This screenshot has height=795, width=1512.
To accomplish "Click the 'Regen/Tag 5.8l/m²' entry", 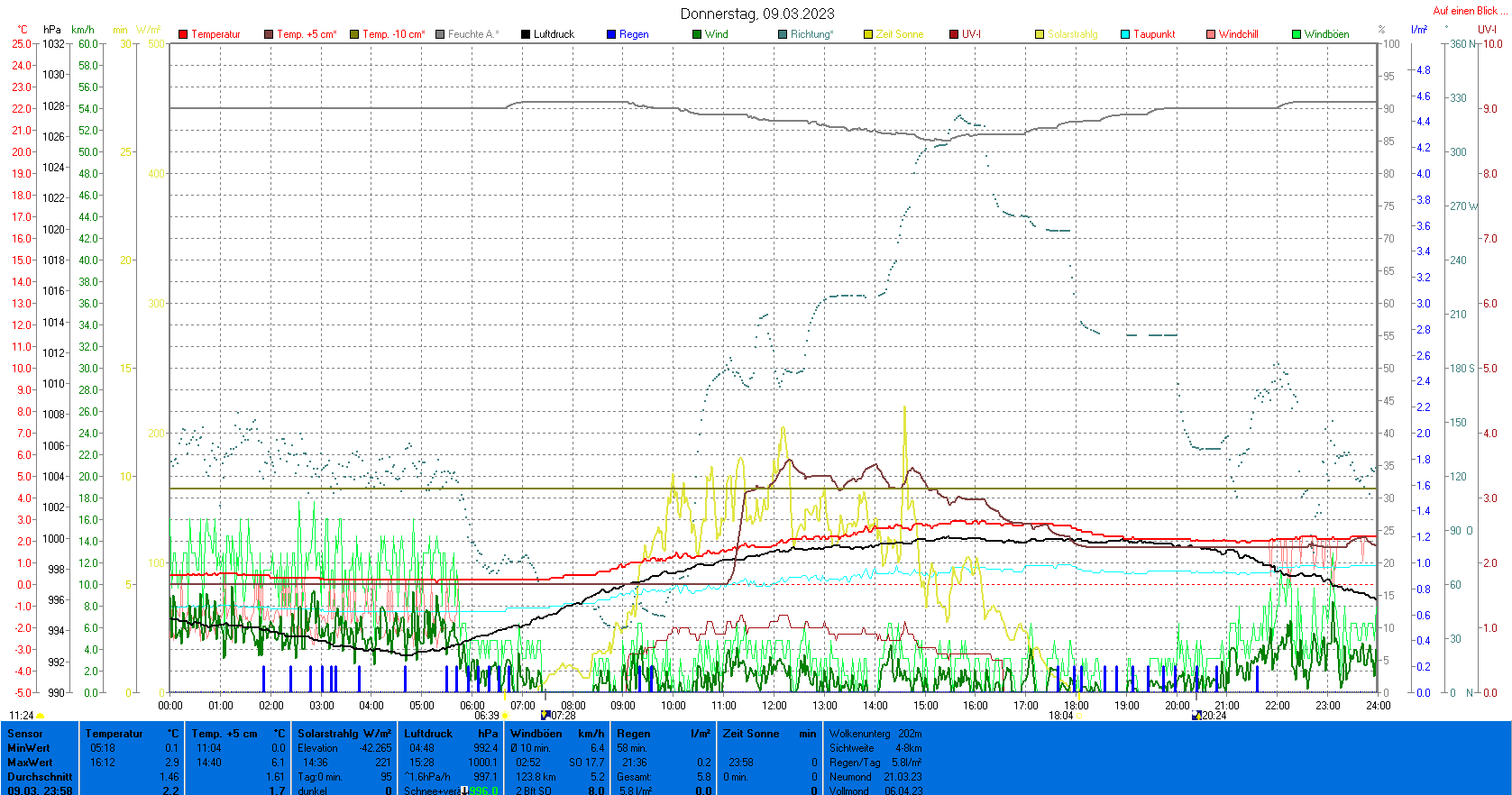I will click(x=875, y=763).
